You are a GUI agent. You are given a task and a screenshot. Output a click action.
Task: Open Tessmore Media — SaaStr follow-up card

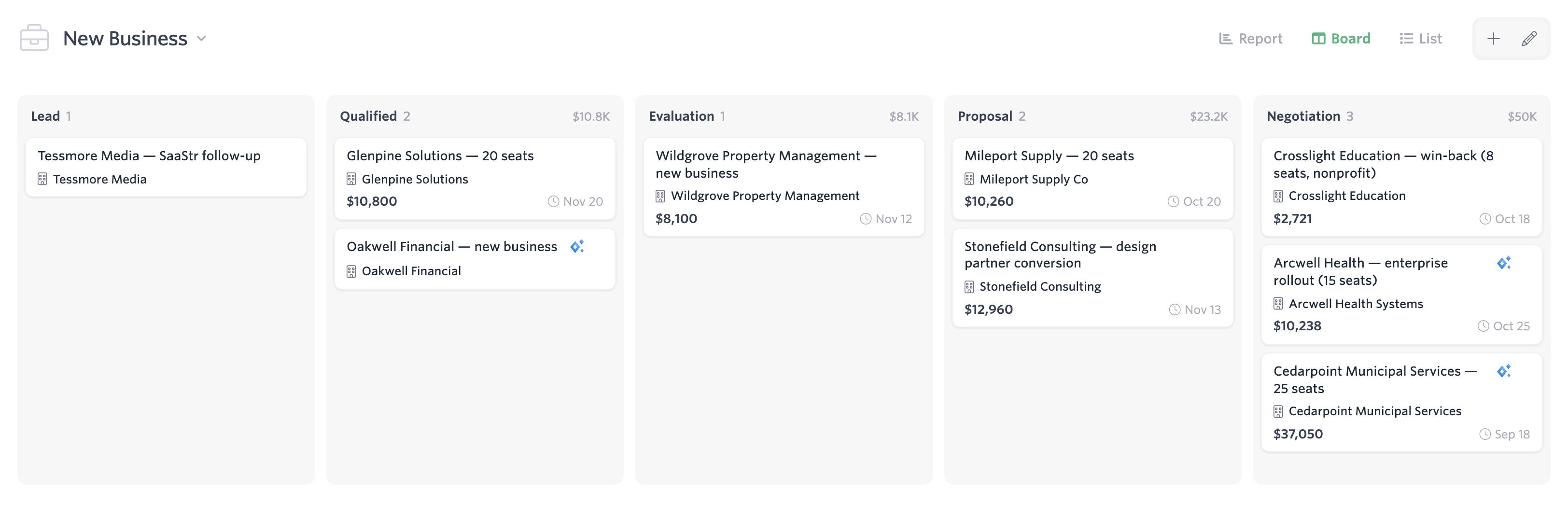[x=166, y=167]
